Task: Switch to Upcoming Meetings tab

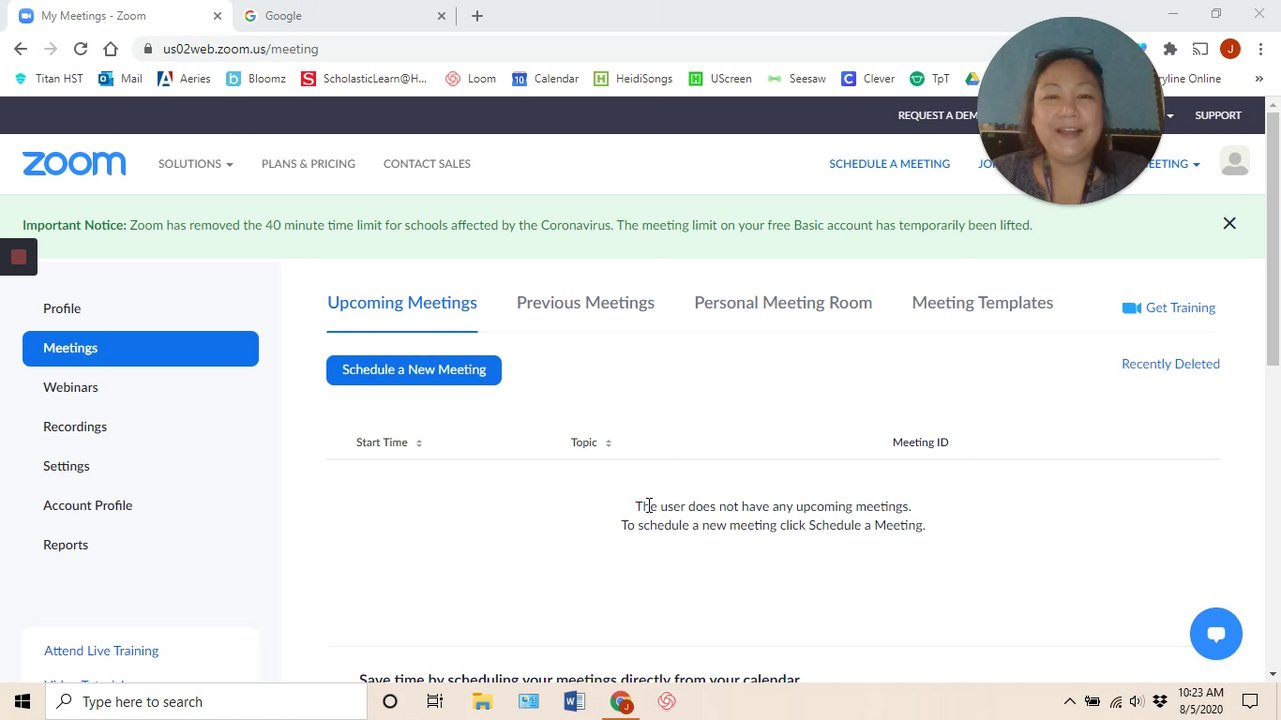Action: coord(402,303)
